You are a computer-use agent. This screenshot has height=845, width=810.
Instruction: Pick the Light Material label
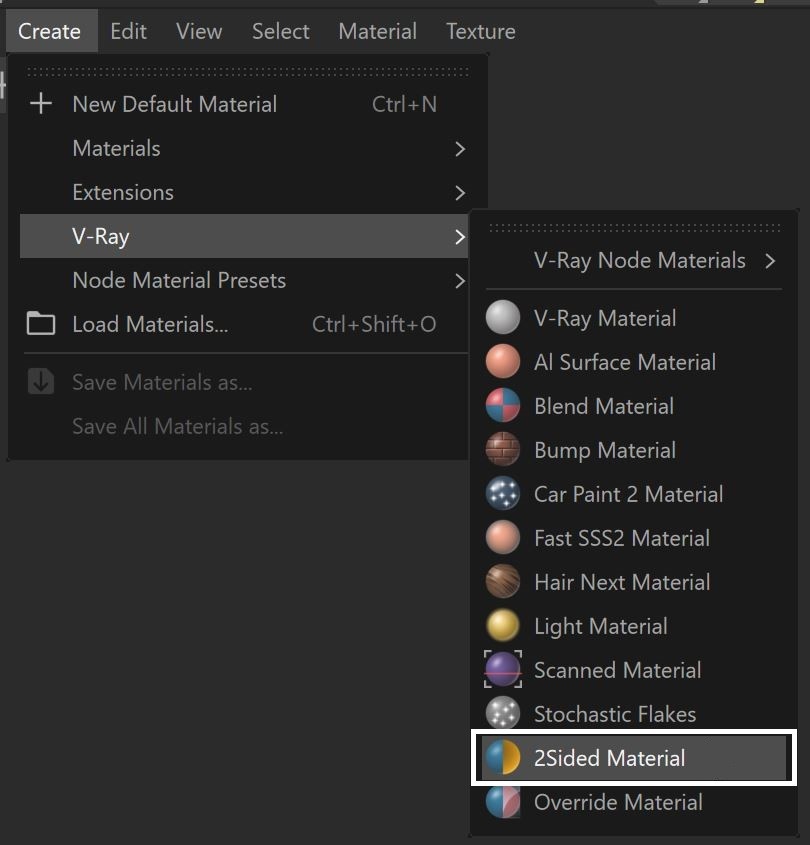600,627
